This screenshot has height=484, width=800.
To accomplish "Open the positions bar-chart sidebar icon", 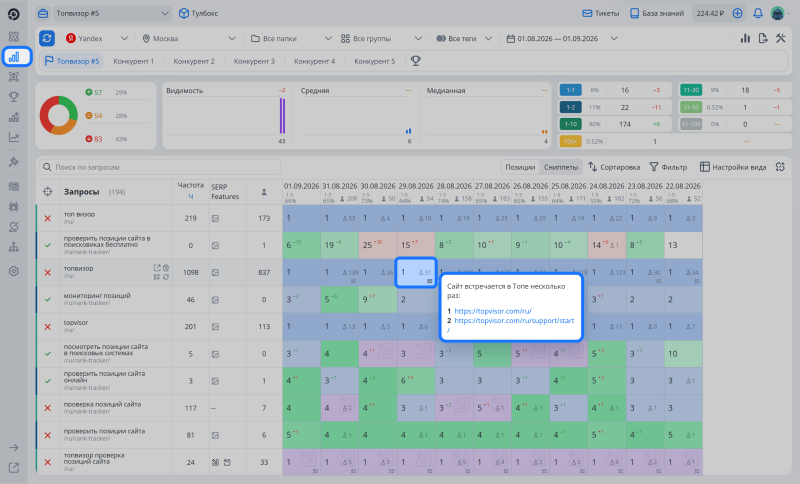I will tap(16, 57).
